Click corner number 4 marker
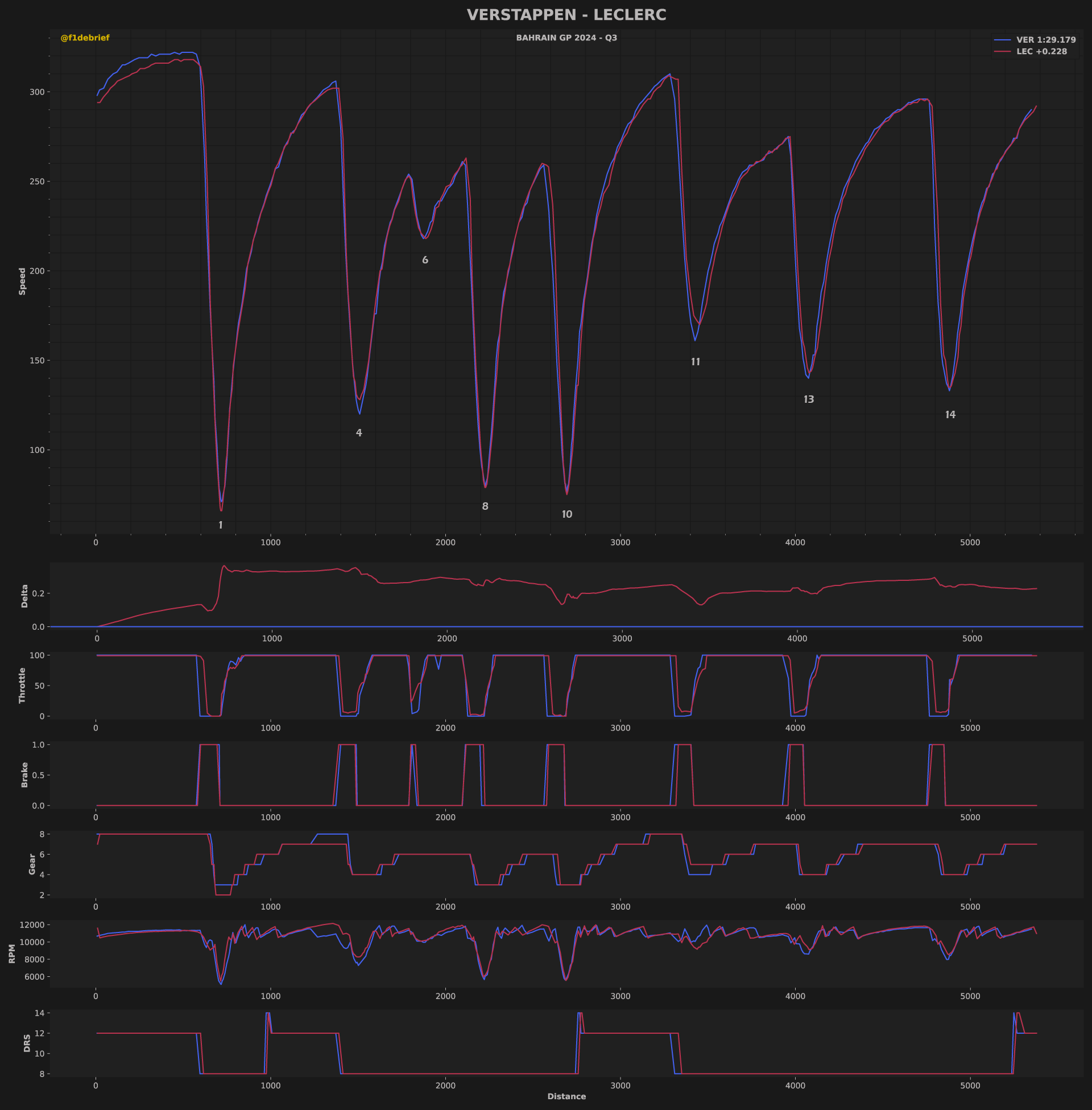Screen dimensions: 1092x1110 (359, 433)
